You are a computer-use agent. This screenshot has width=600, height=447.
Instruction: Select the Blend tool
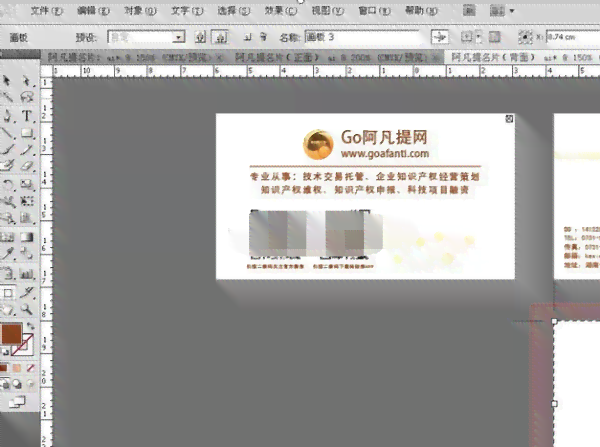[26, 253]
